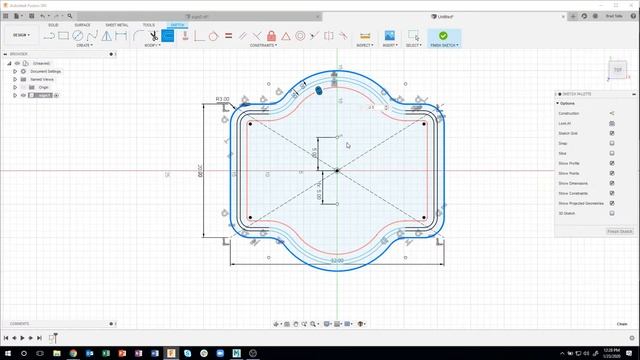This screenshot has height=360, width=640.
Task: Apply the Fix/Unfix lock constraint
Action: [271, 36]
